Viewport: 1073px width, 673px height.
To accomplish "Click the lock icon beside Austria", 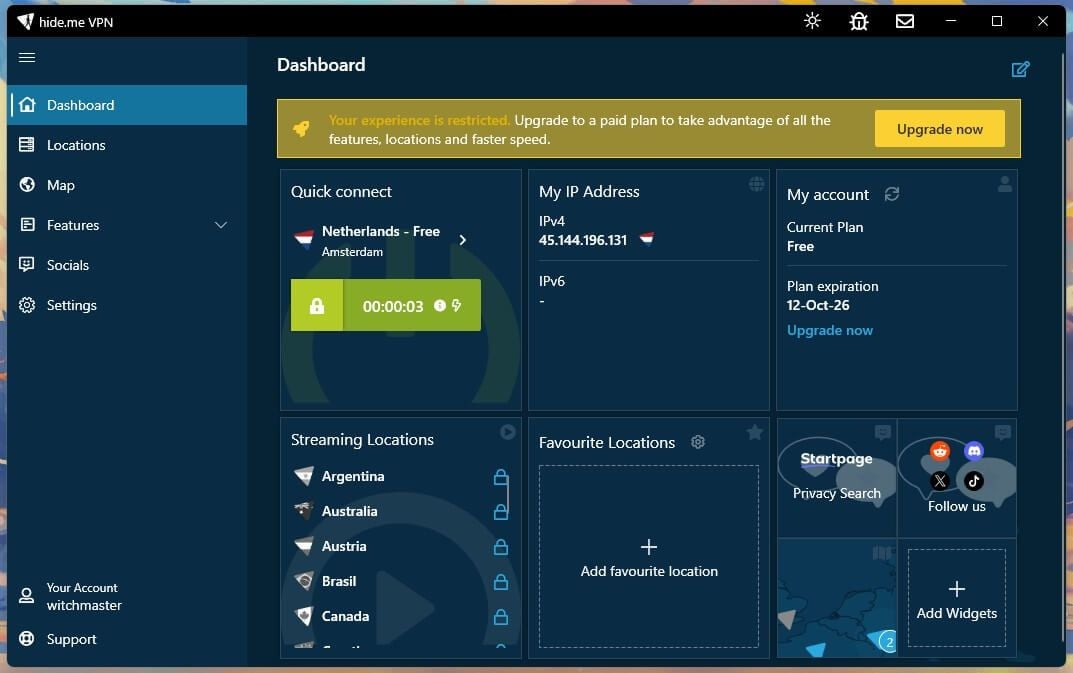I will coord(501,546).
